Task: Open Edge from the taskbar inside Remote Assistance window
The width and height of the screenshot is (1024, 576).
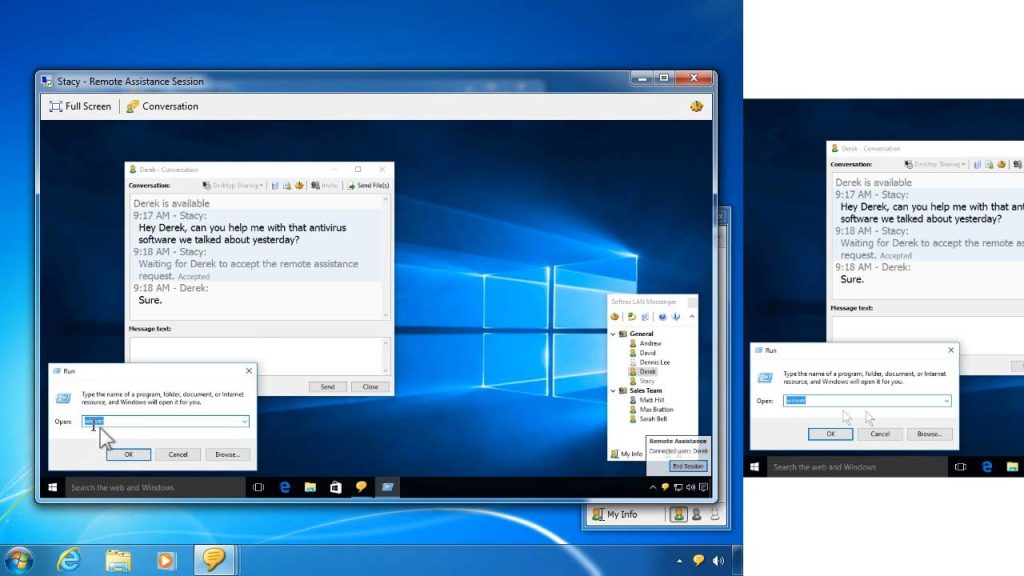Action: pos(285,487)
